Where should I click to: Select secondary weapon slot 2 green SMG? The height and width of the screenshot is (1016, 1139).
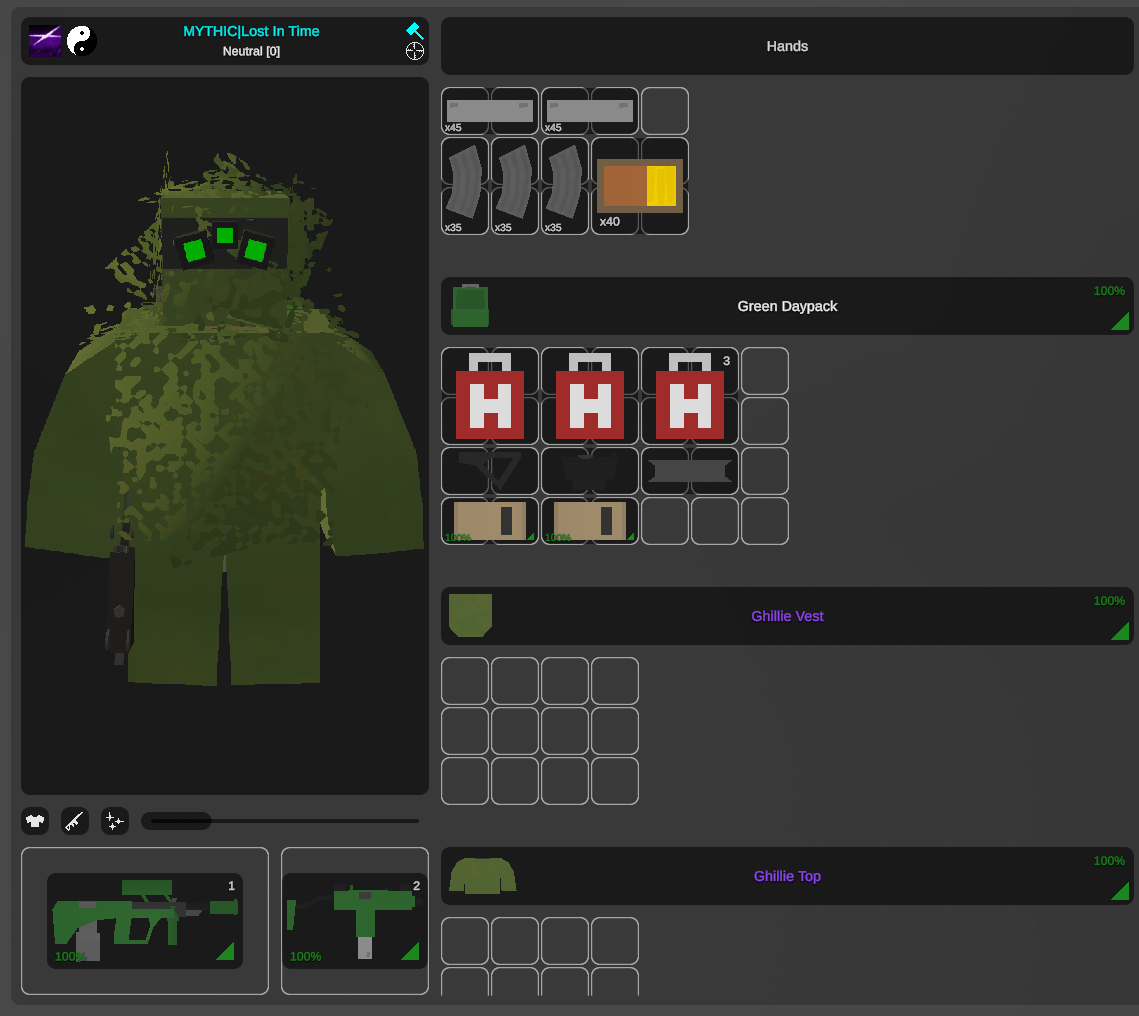tap(355, 921)
